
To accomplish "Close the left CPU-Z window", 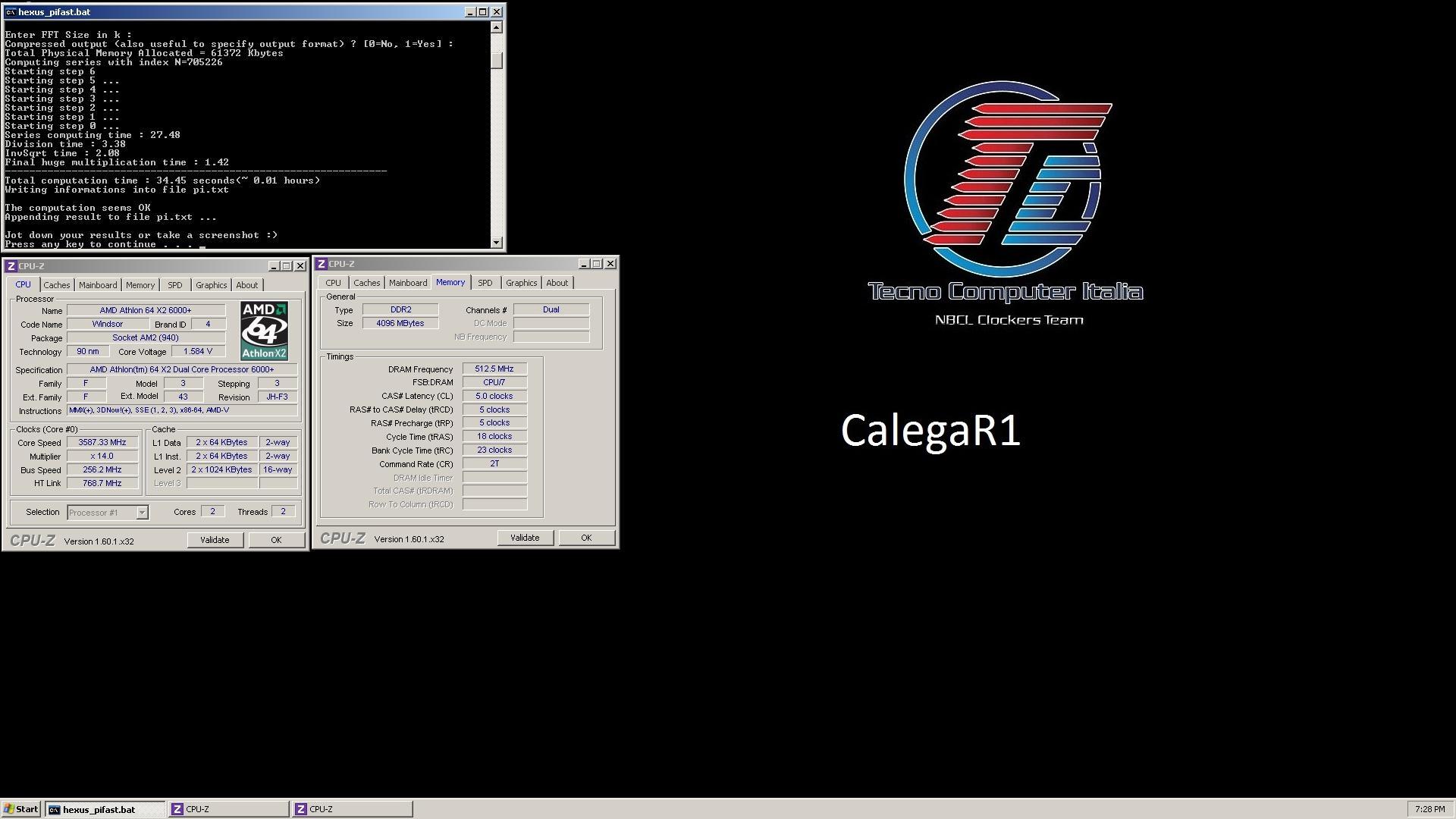I will point(300,266).
